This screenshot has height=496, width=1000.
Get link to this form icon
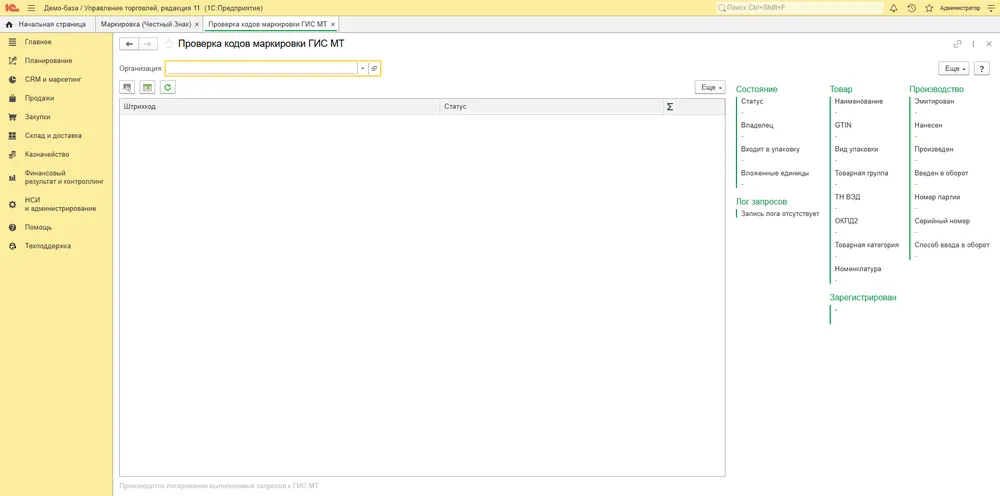coord(957,44)
